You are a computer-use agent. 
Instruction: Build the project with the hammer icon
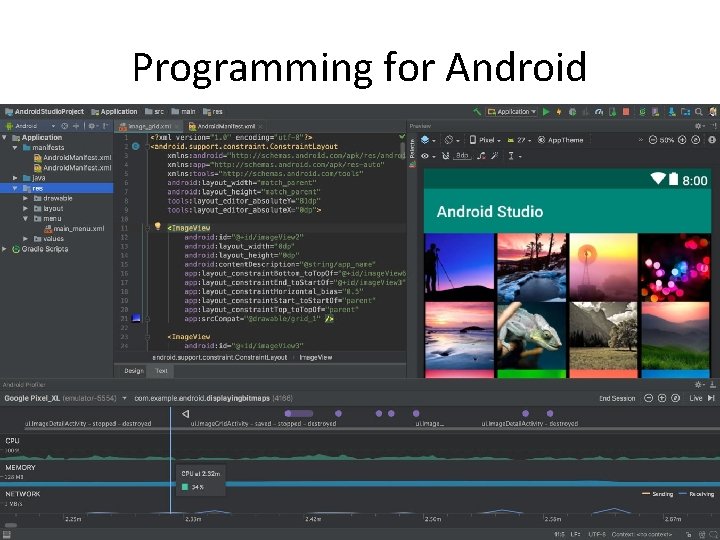point(477,112)
